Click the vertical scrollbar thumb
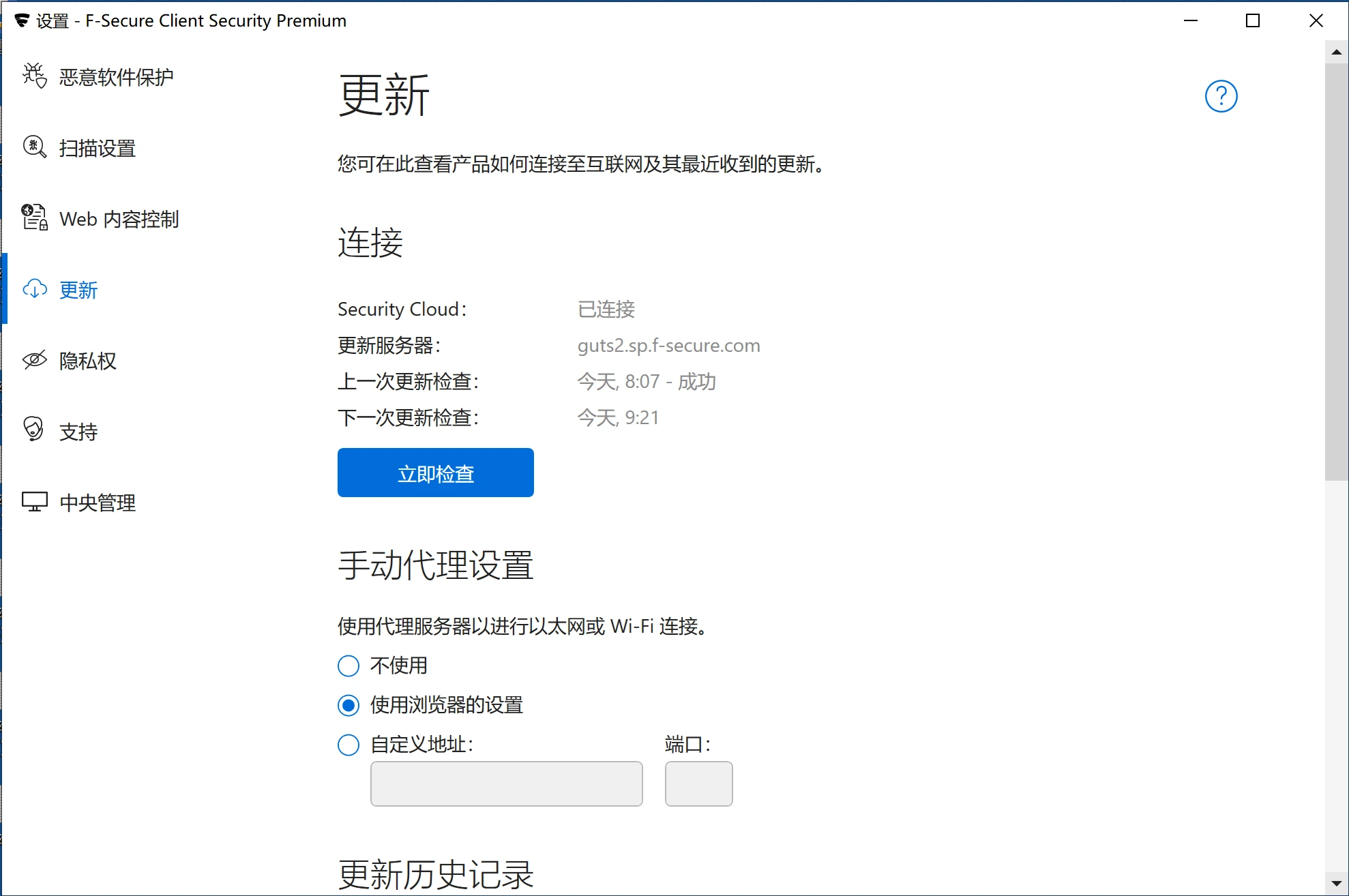1349x896 pixels. click(x=1336, y=272)
